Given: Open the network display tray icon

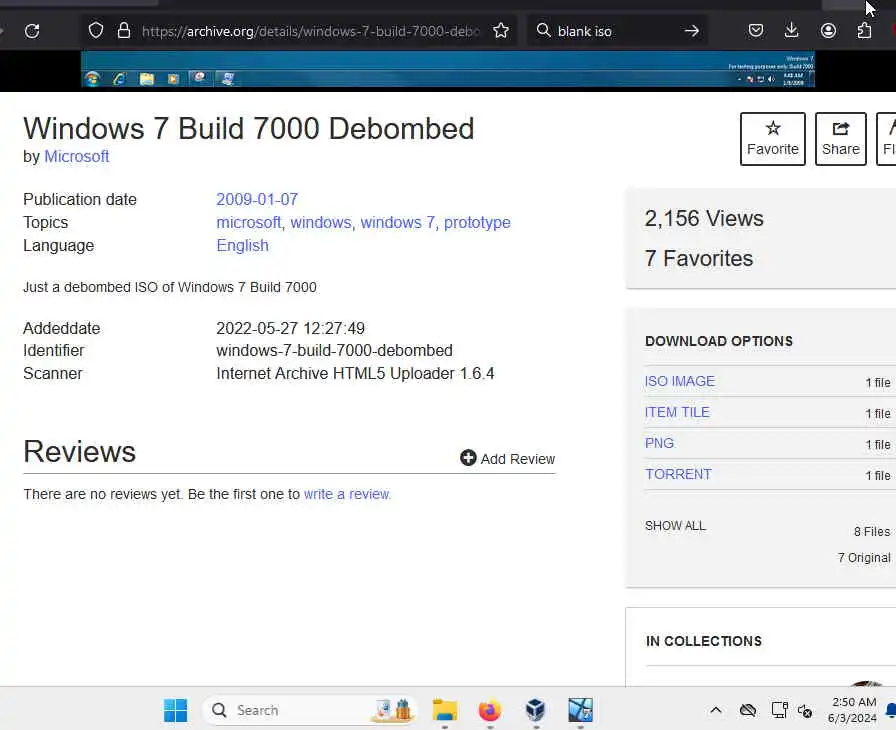Looking at the screenshot, I should tap(779, 710).
